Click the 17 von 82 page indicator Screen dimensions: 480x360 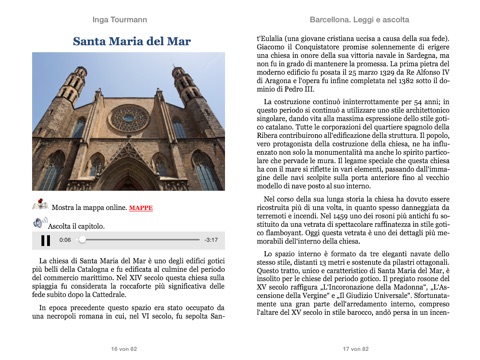pos(356,349)
